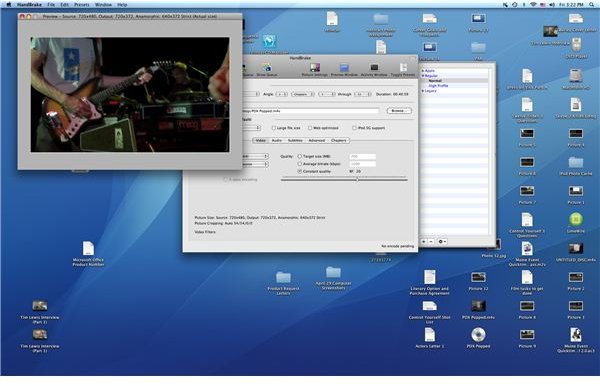Select Control Yourself Shot List file
Screen dimensions: 600x386
[x=429, y=312]
